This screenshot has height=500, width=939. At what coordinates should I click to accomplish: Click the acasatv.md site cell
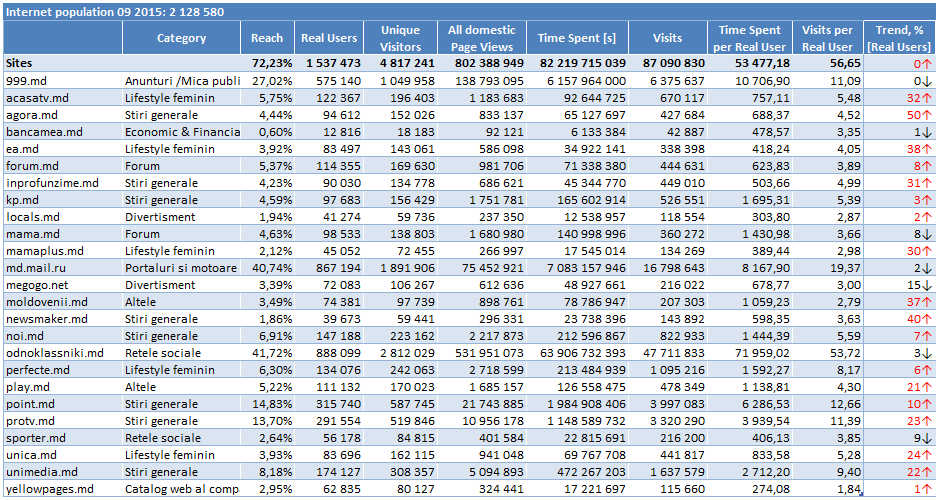coord(62,98)
